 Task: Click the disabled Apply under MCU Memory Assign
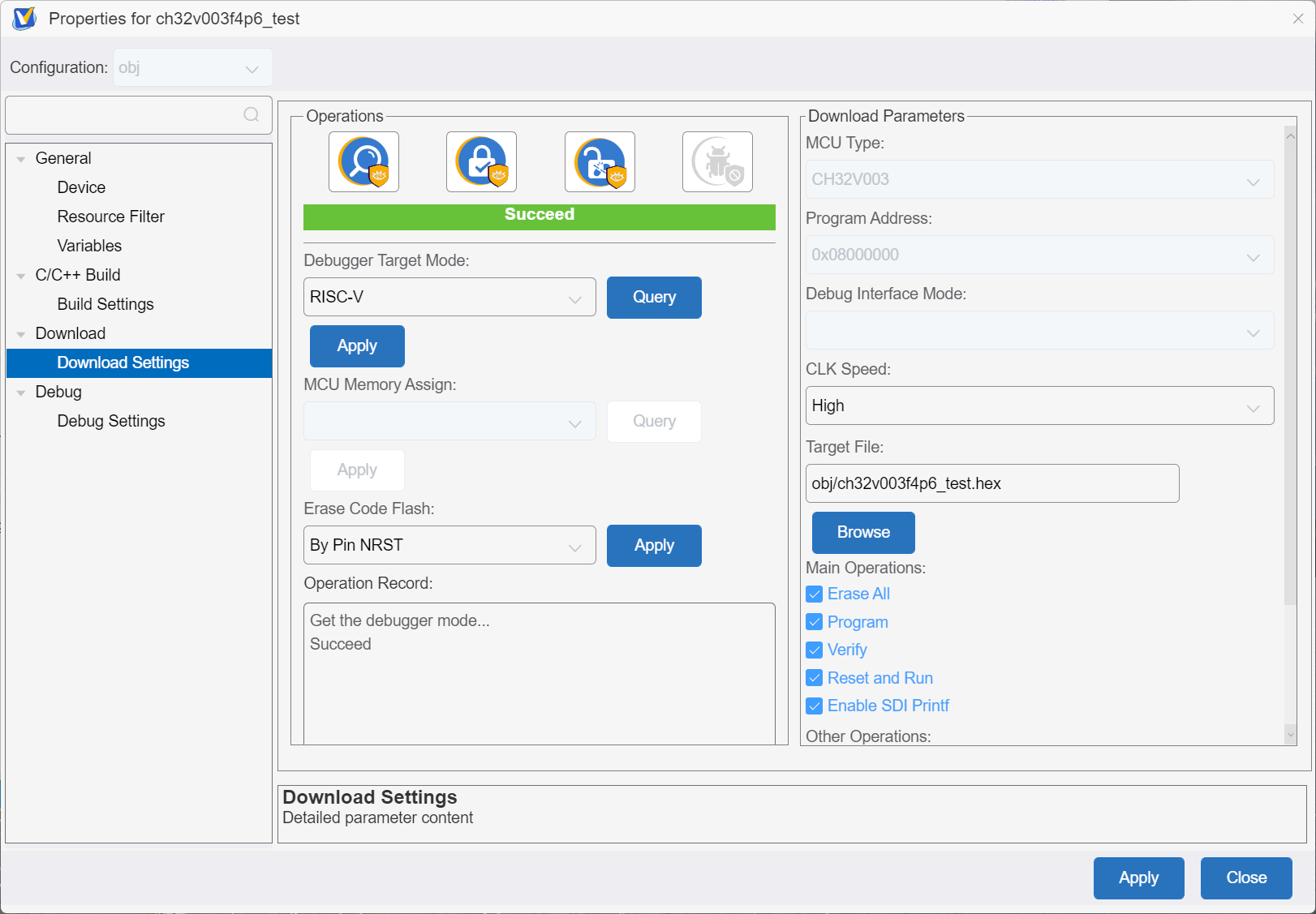[x=357, y=470]
